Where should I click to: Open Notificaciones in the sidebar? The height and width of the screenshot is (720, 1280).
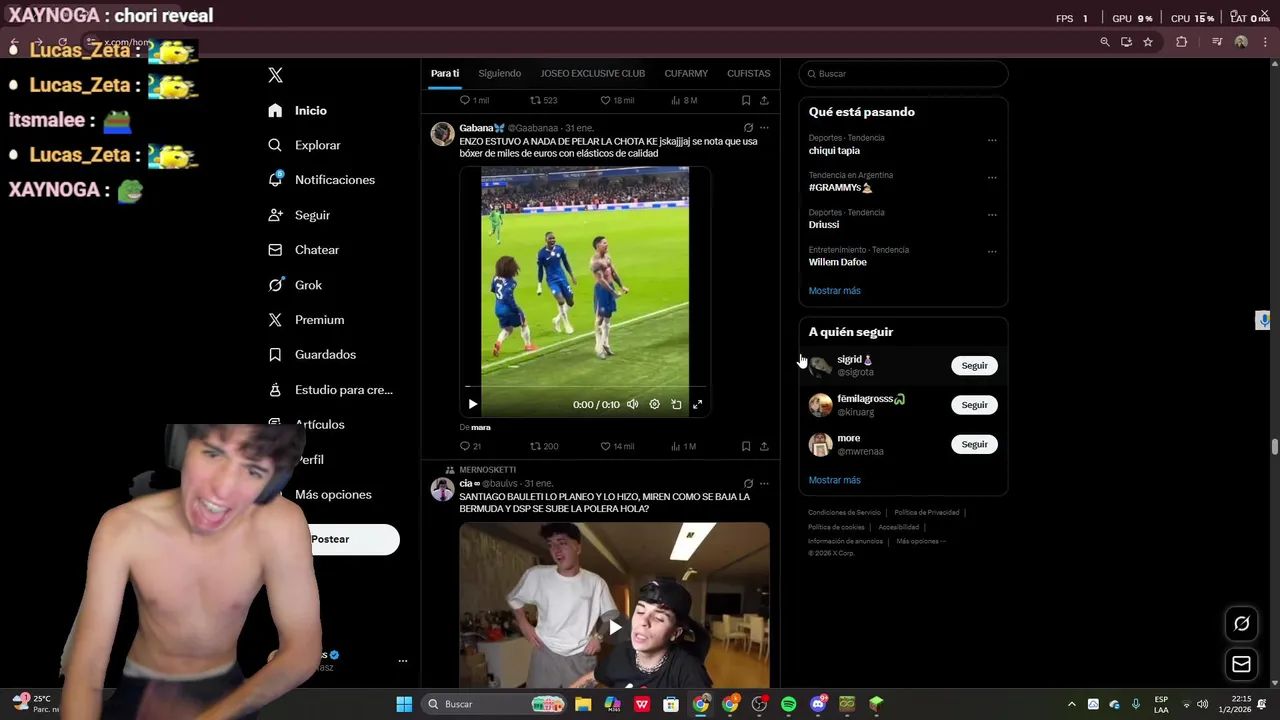(322, 180)
